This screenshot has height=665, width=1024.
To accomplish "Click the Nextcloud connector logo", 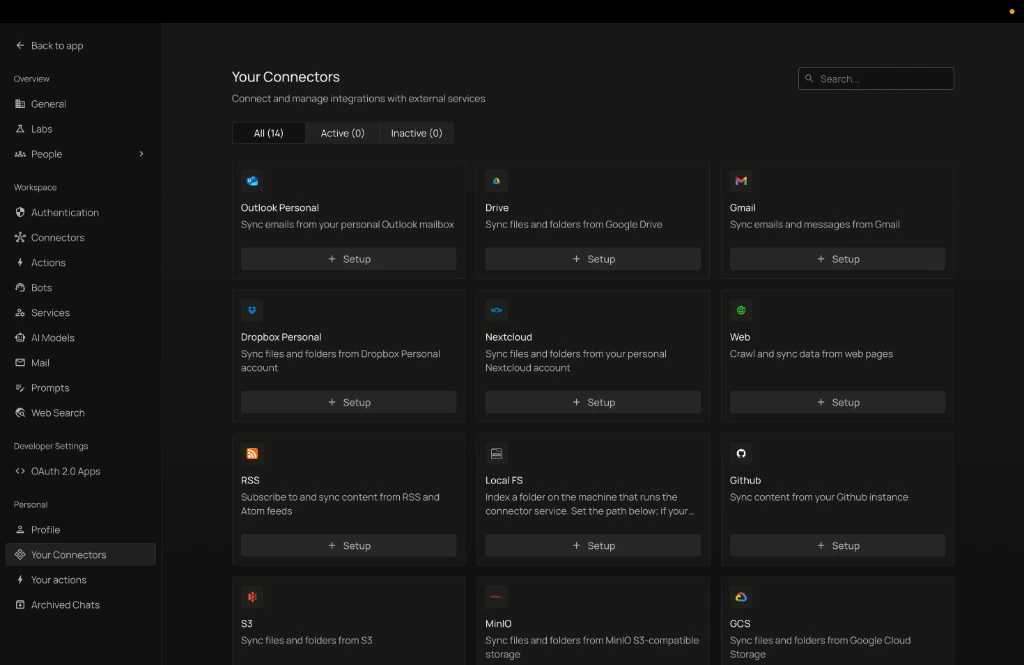I will pos(496,310).
